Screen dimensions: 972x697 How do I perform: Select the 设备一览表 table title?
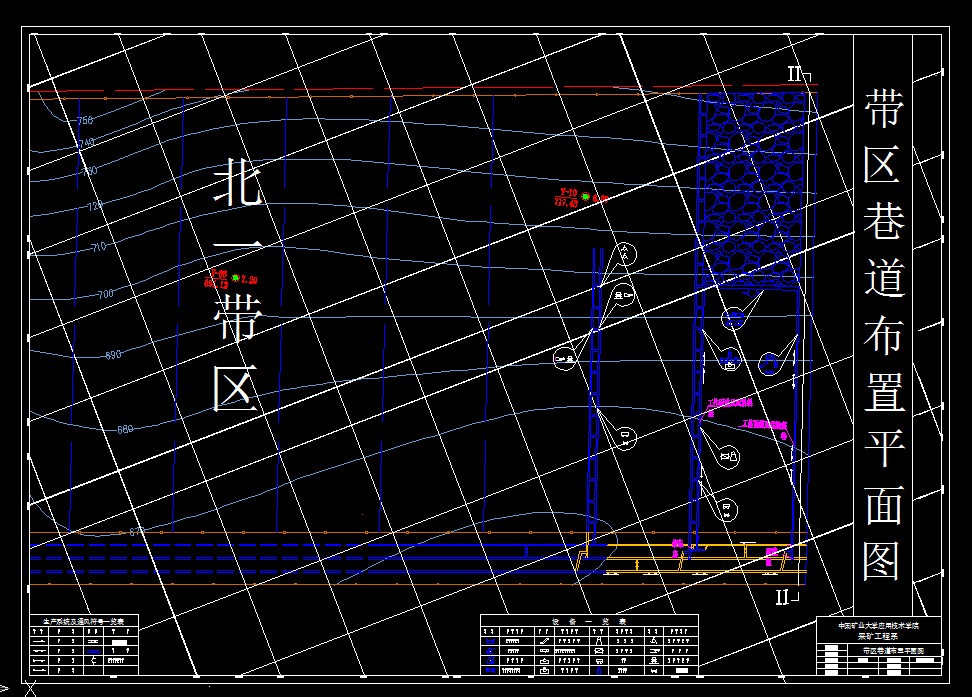click(589, 621)
